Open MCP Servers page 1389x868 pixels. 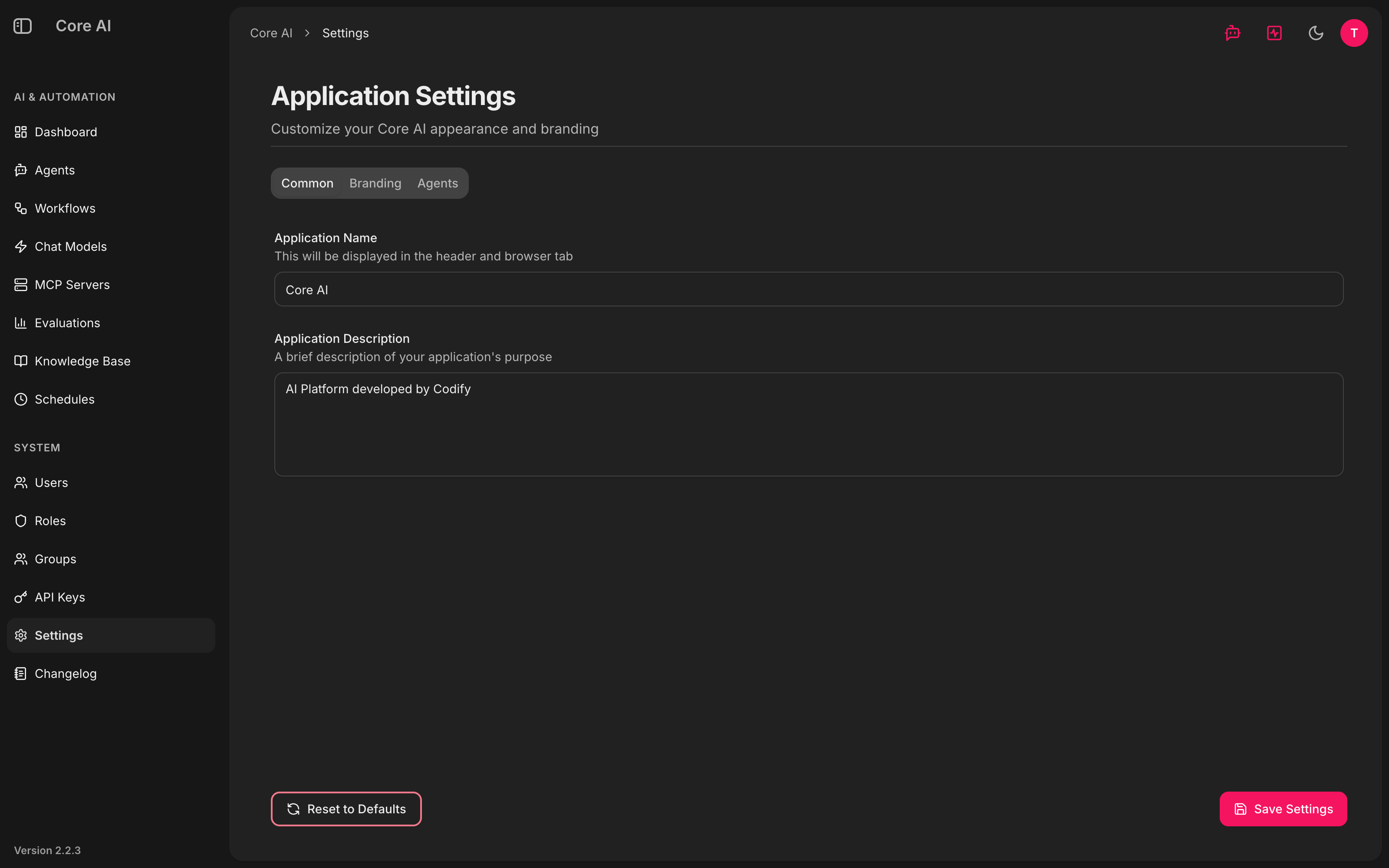click(111, 285)
